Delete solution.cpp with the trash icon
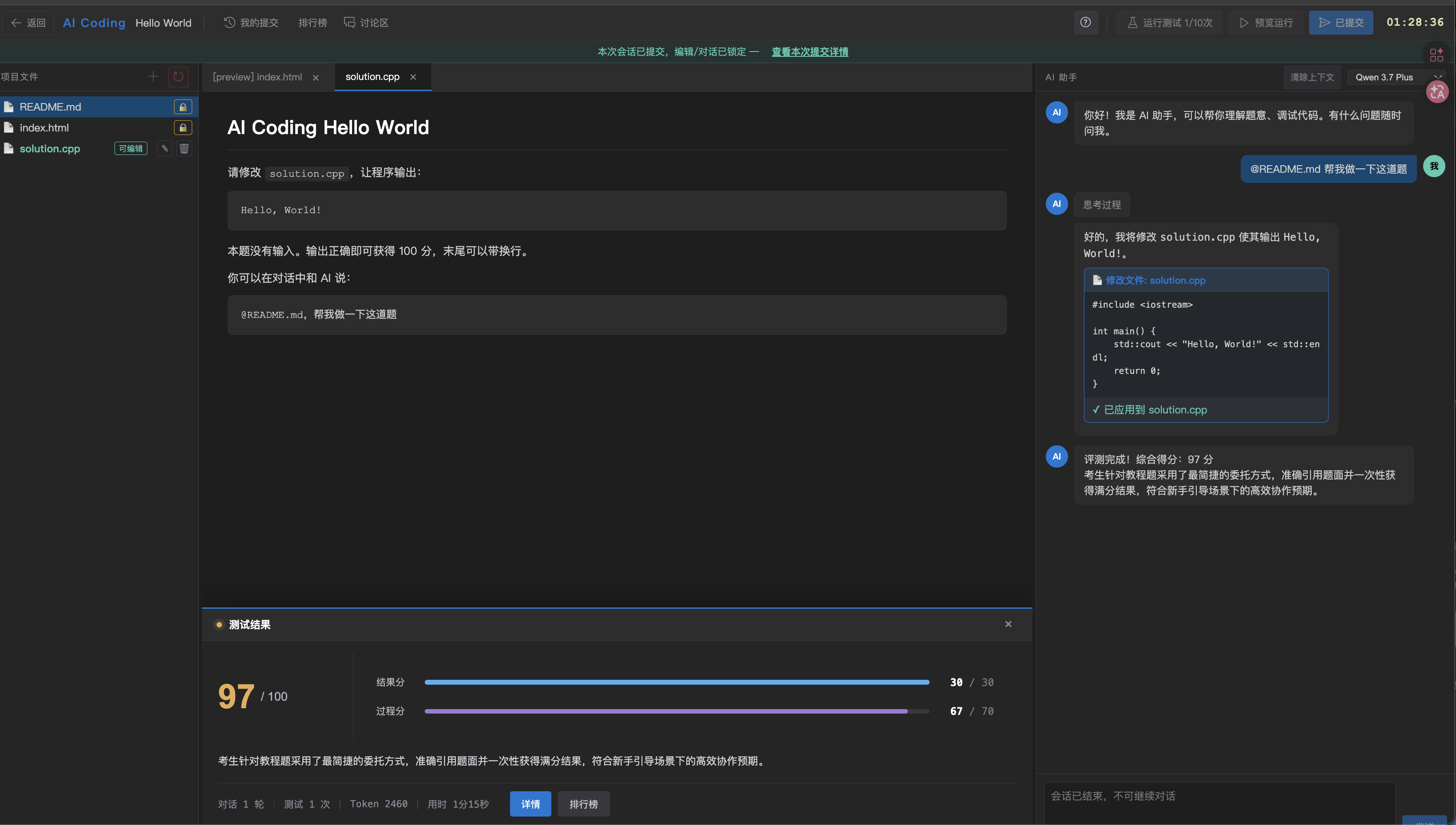Viewport: 1456px width, 825px height. 184,148
